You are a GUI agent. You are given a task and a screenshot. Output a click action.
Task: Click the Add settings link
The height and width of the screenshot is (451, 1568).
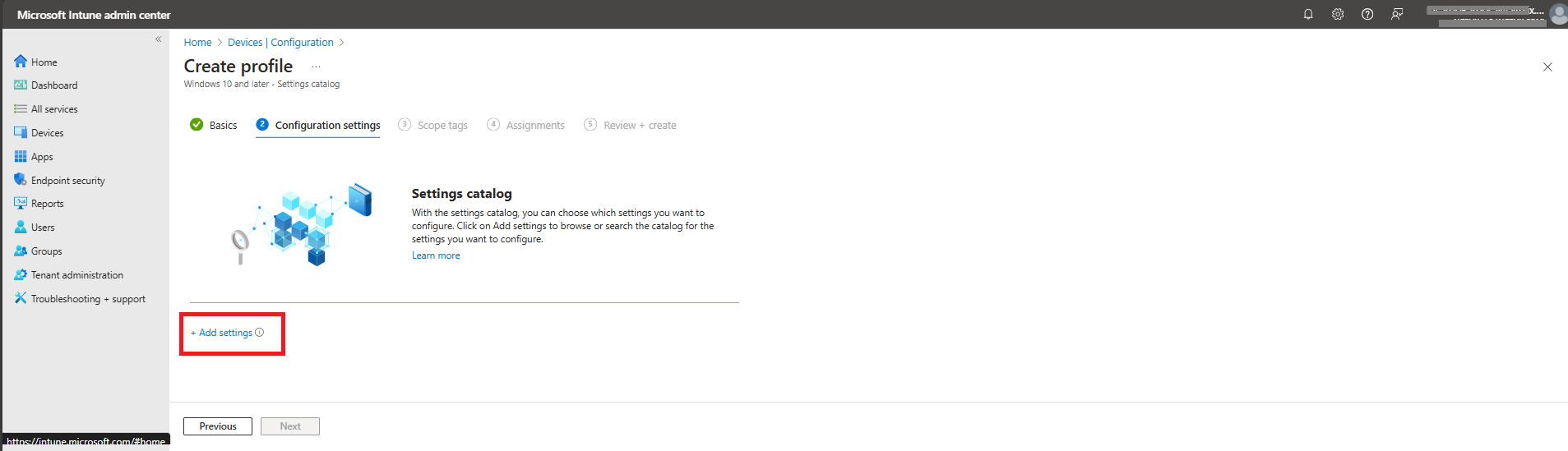click(222, 333)
